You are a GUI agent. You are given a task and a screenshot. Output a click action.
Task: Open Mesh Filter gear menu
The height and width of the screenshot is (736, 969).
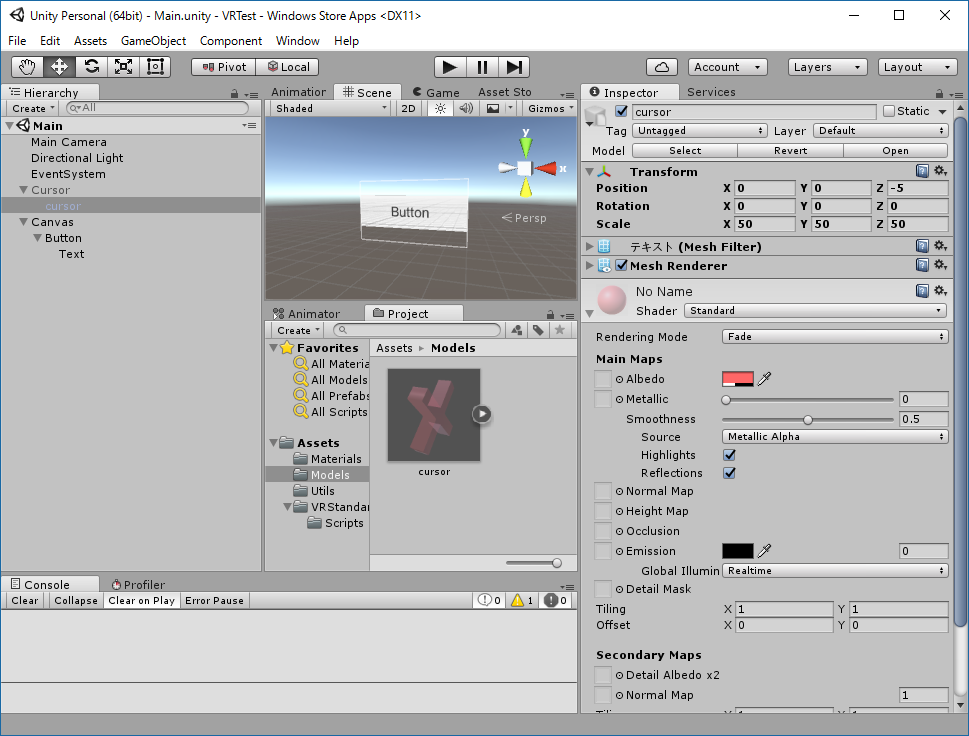pyautogui.click(x=941, y=246)
